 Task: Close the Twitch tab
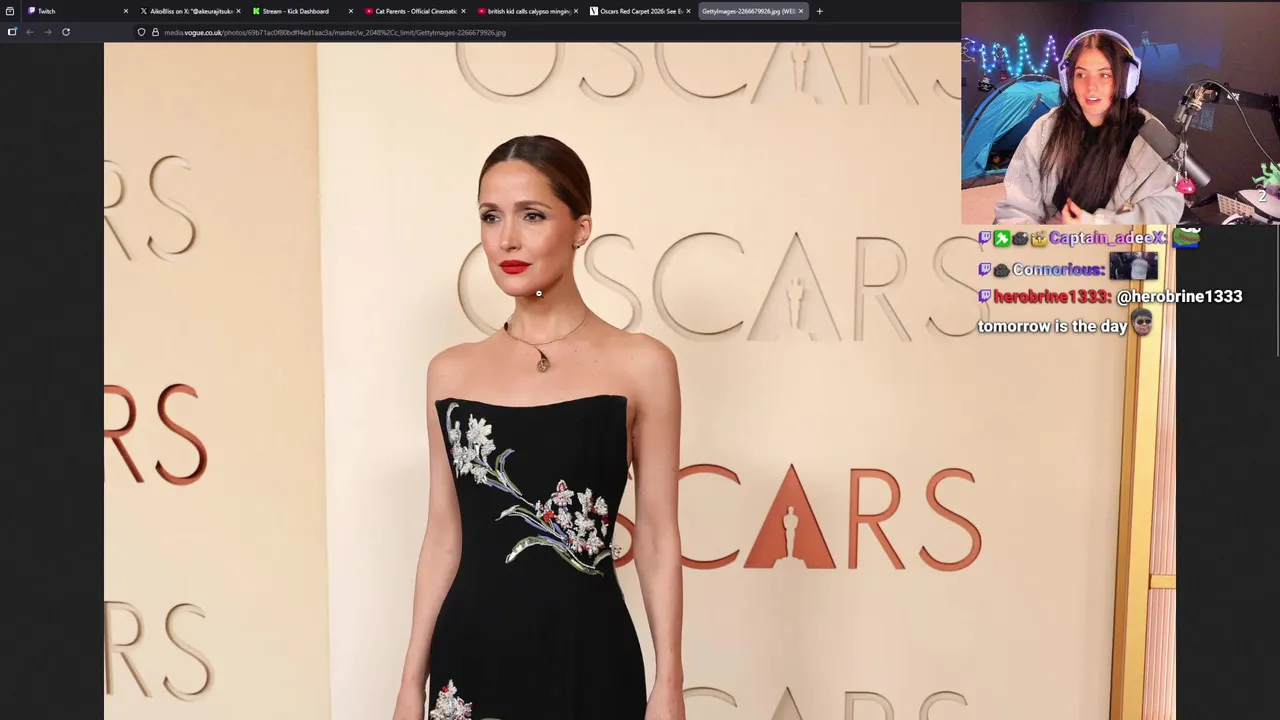[125, 11]
